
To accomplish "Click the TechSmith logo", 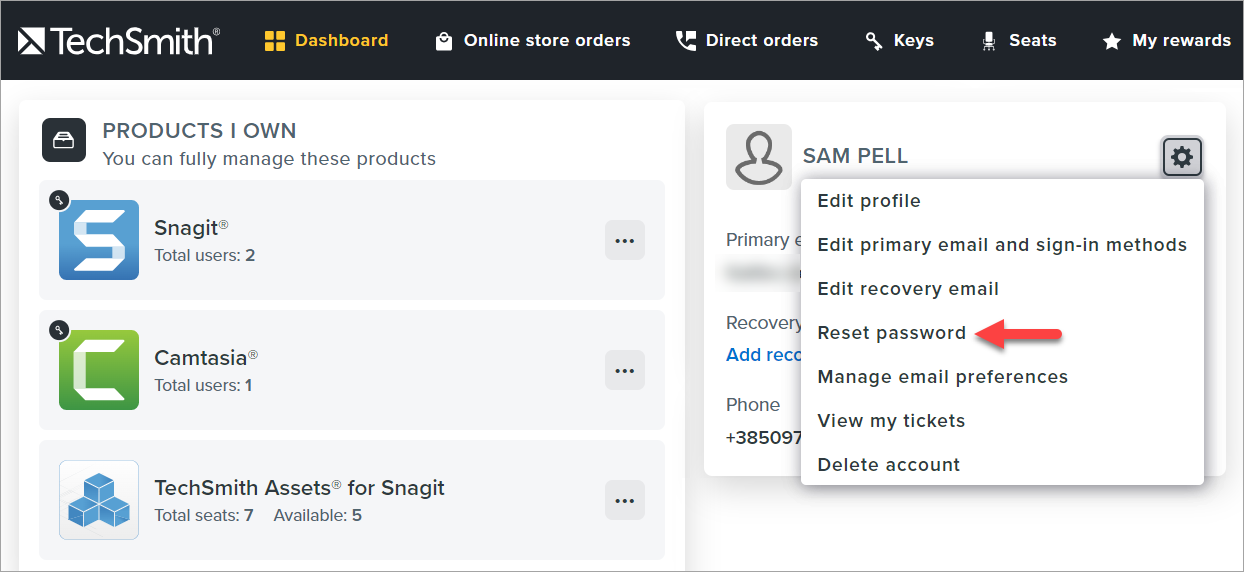I will (x=119, y=41).
